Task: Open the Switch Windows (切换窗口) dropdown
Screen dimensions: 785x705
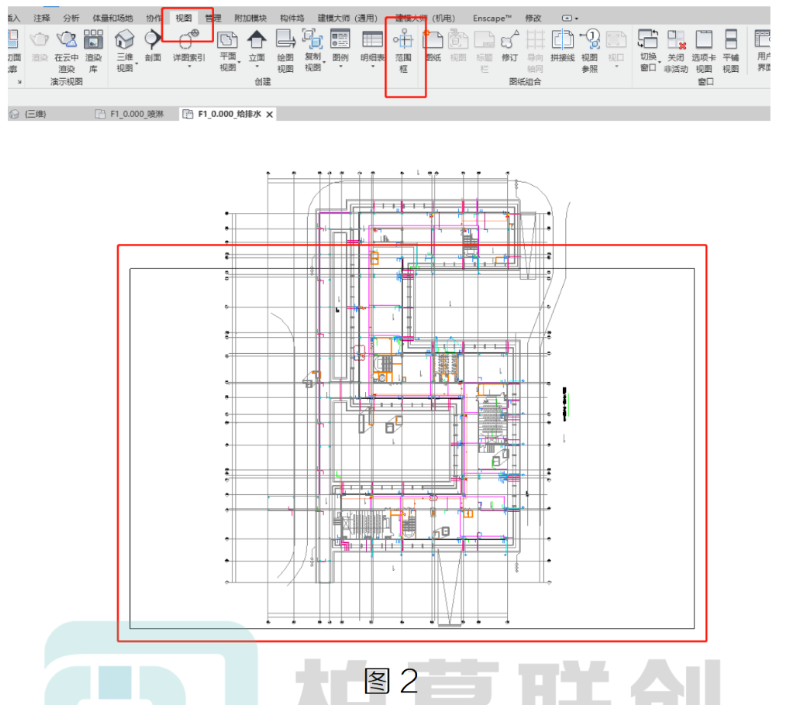Action: pos(659,62)
